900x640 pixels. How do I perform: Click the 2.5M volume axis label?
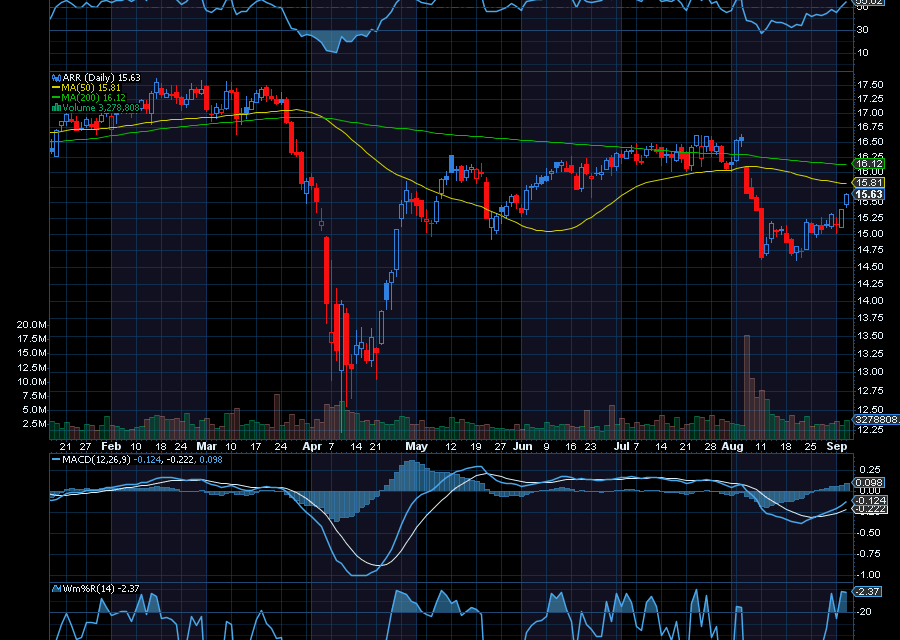click(x=34, y=424)
